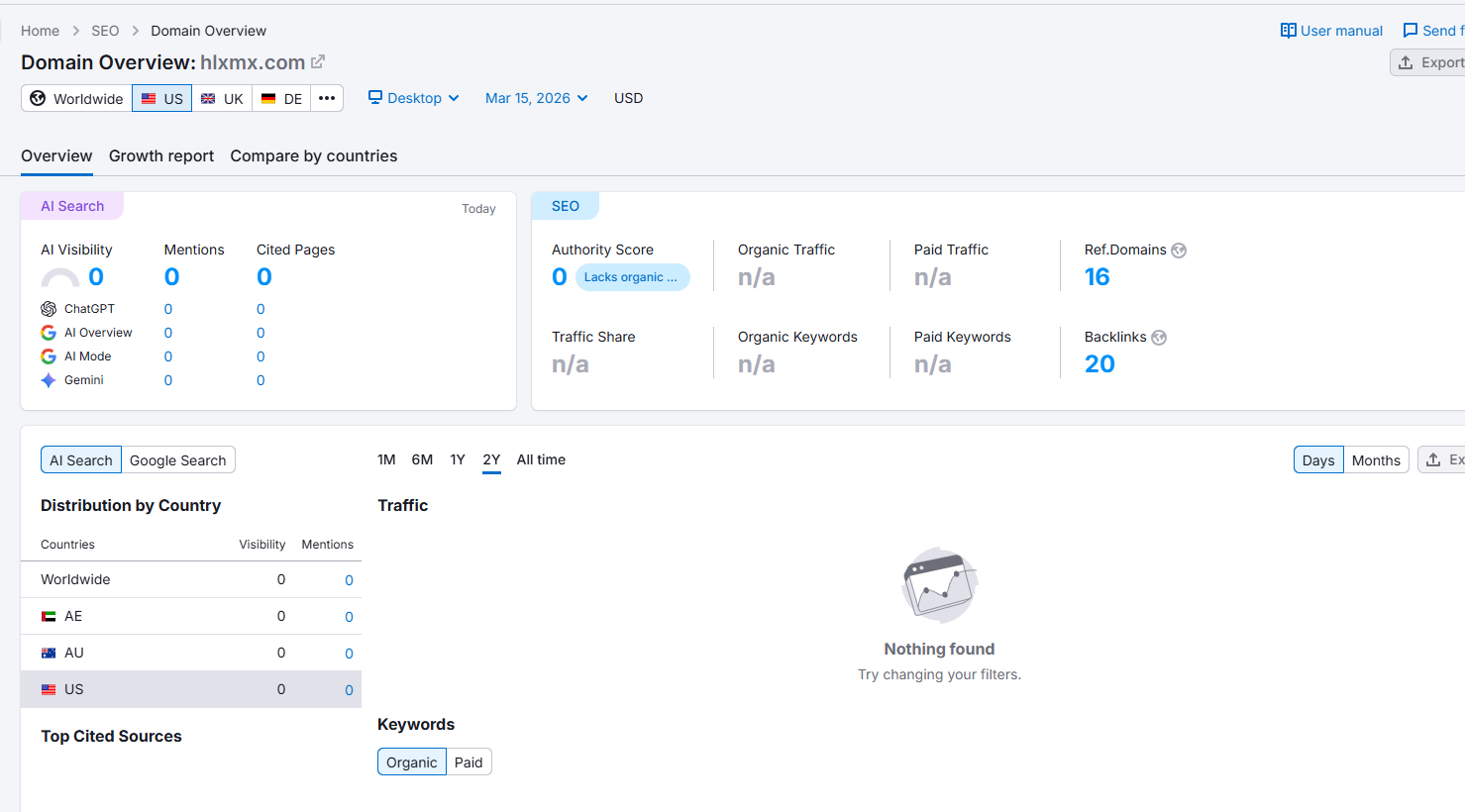Click the Google icon beside AI Overview
The height and width of the screenshot is (812, 1465).
(x=49, y=333)
